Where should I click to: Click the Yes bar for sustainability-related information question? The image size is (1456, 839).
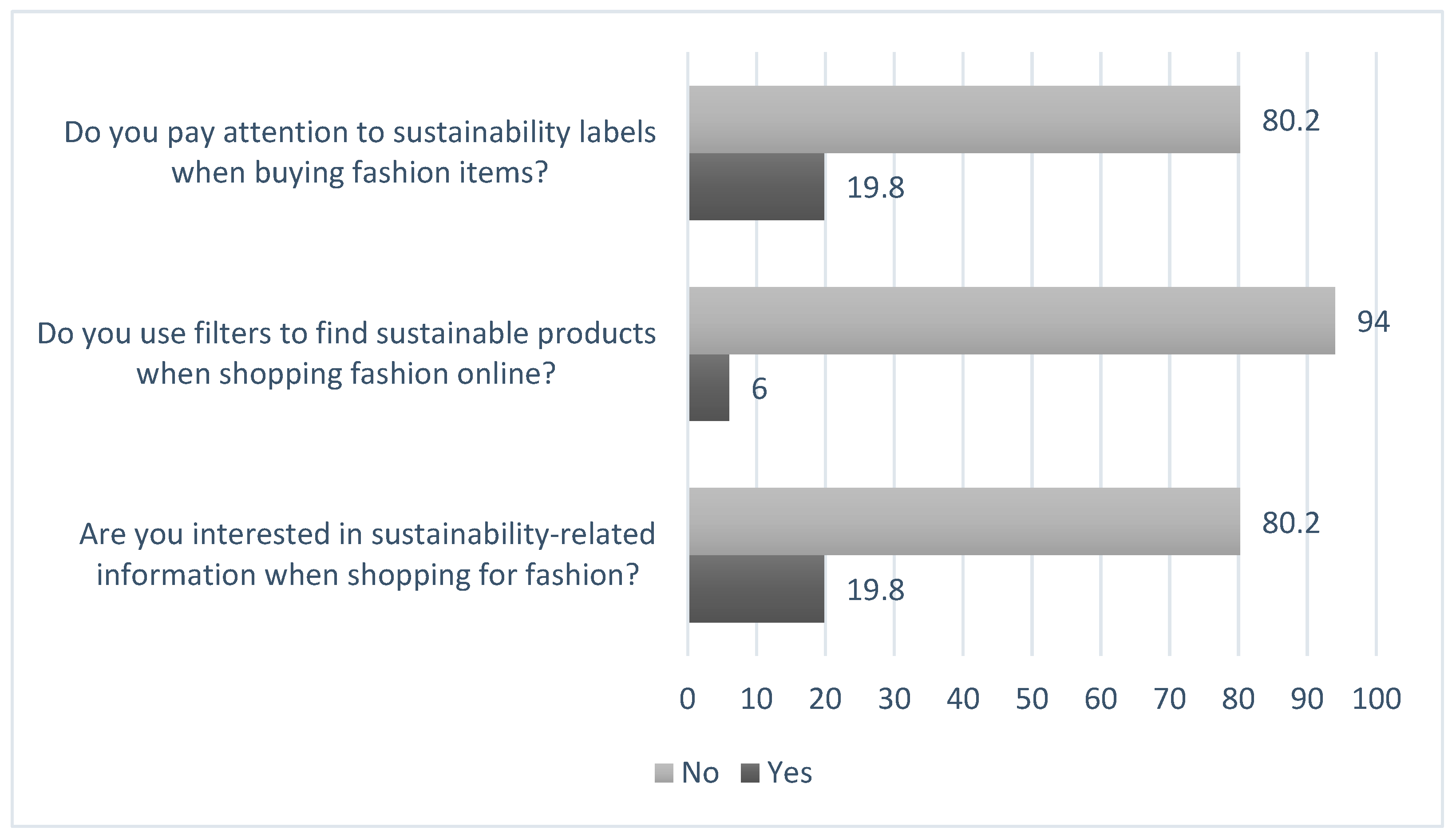pyautogui.click(x=756, y=589)
